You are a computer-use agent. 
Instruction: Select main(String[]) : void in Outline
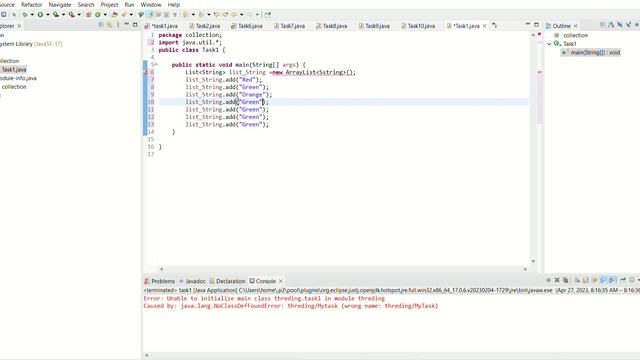coord(591,52)
